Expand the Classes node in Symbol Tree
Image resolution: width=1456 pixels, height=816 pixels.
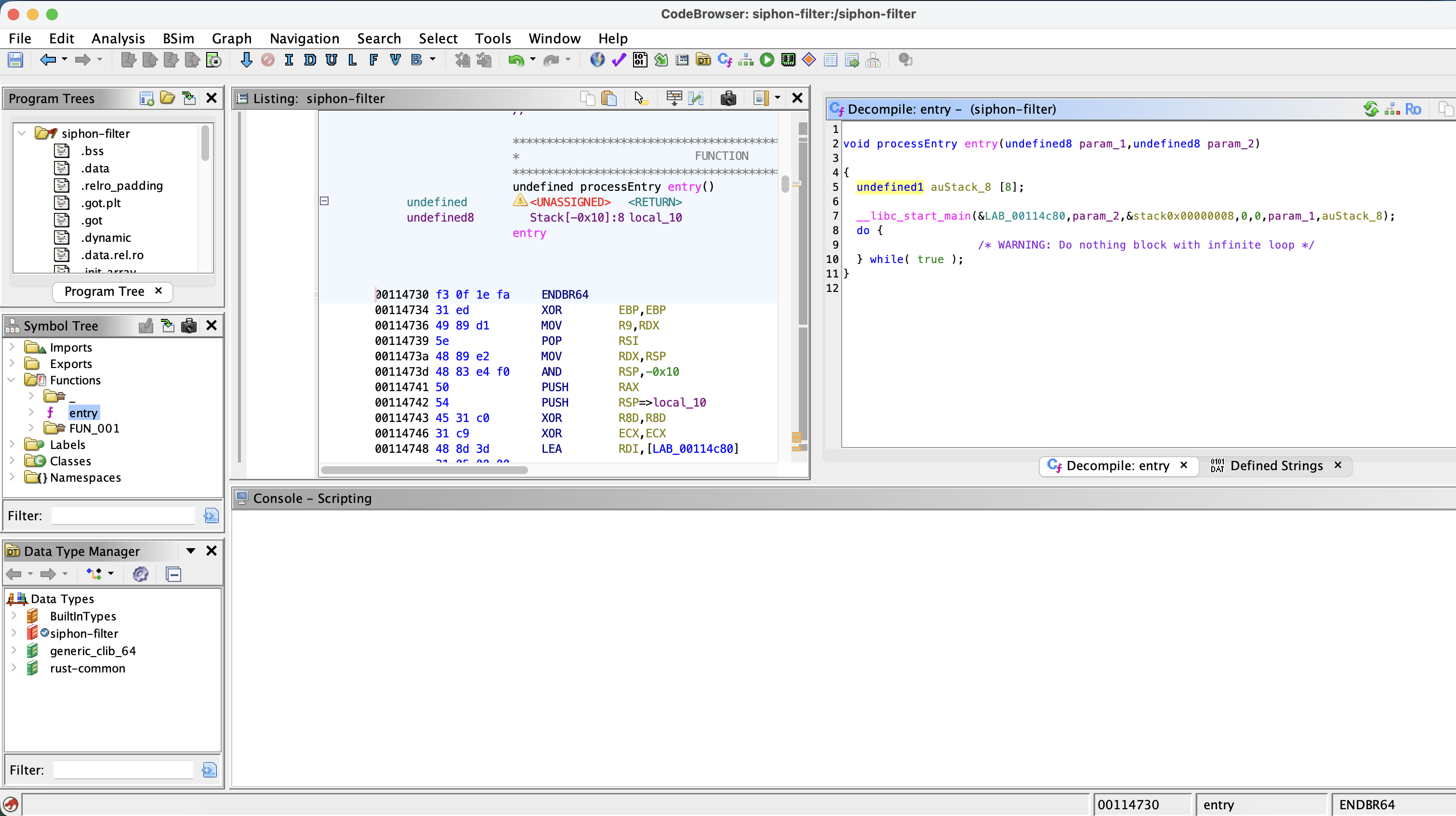pos(12,461)
